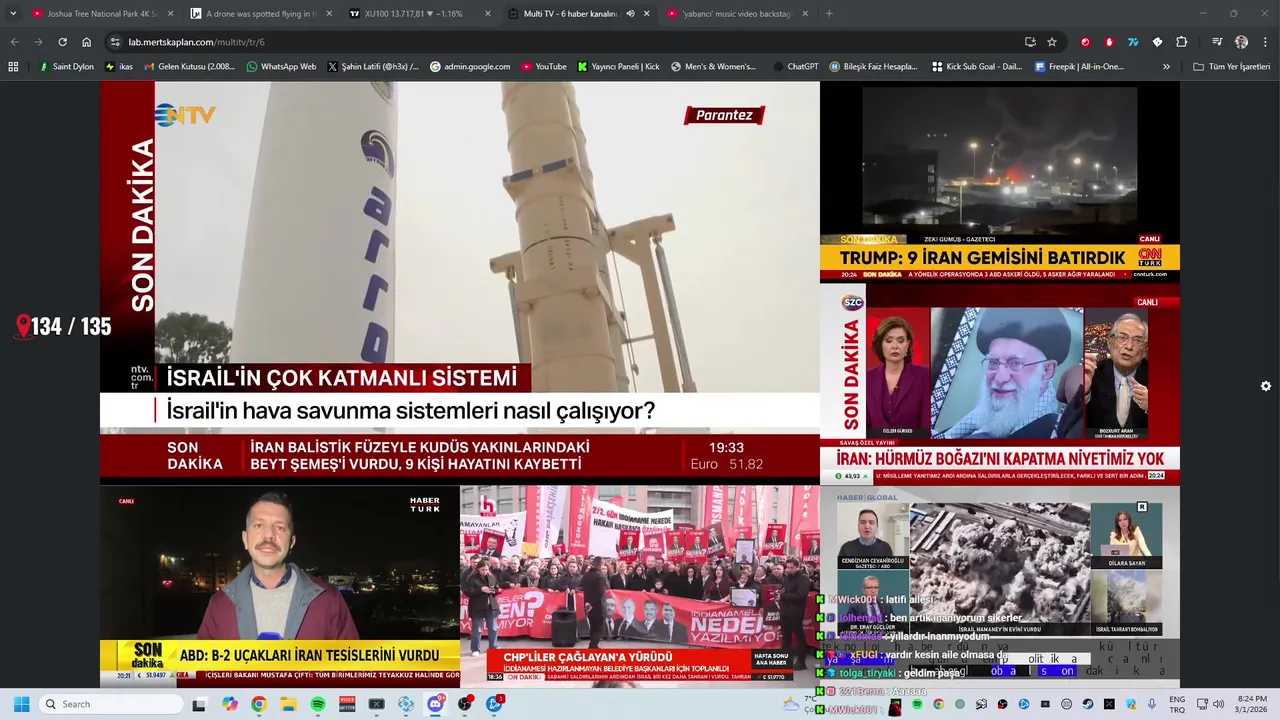Click the install app icon in address bar
The width and height of the screenshot is (1280, 720).
coord(1030,42)
